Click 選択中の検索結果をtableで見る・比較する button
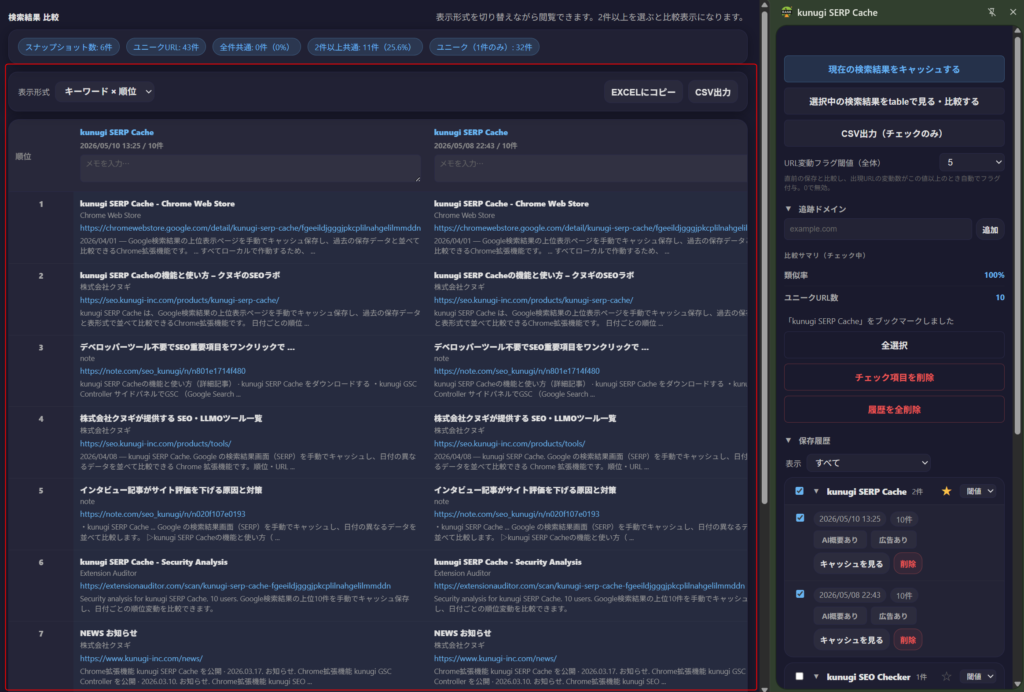Screen dimensions: 1024x692 [894, 101]
